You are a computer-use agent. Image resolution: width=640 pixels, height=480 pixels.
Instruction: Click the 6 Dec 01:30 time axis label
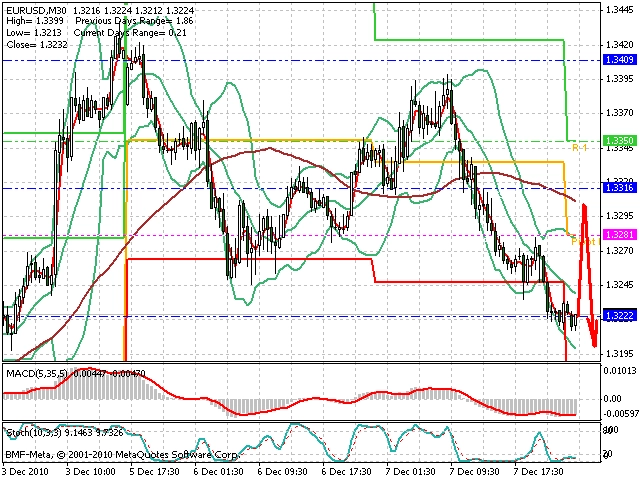219,471
